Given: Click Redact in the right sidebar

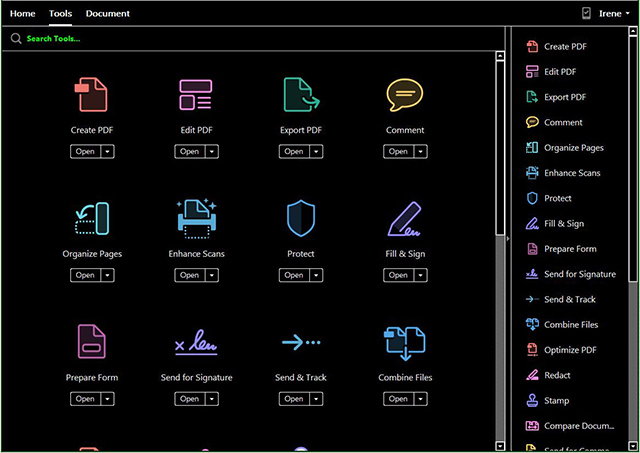Looking at the screenshot, I should point(557,375).
